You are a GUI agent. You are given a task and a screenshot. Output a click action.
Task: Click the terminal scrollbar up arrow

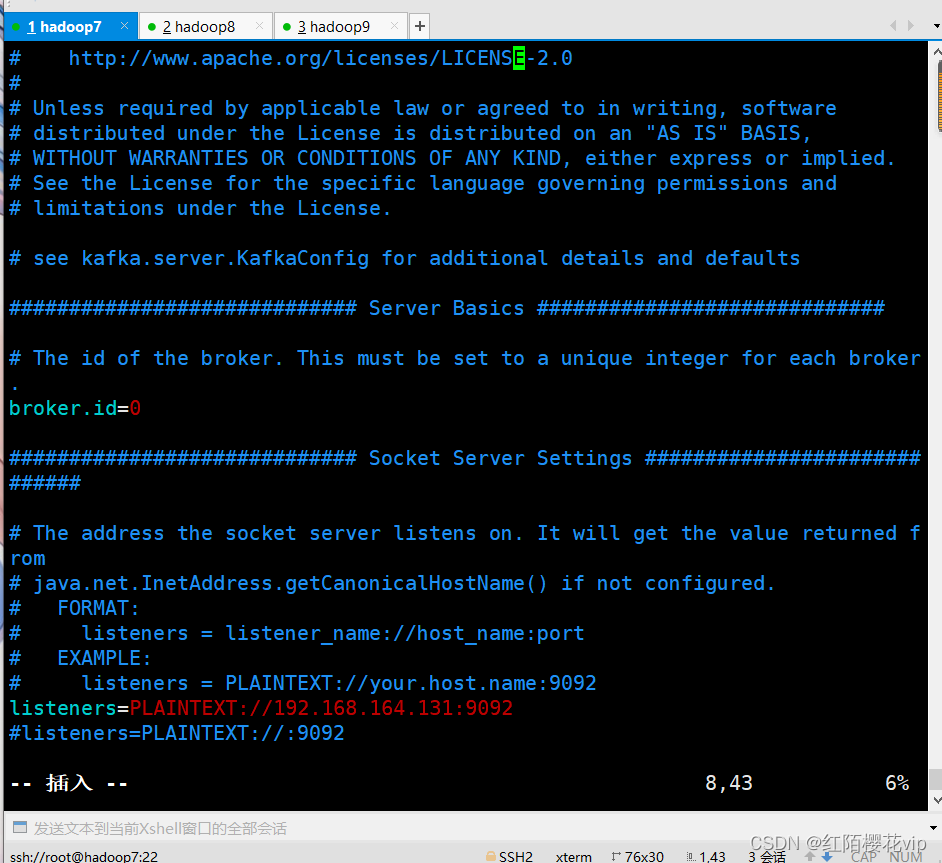click(937, 52)
